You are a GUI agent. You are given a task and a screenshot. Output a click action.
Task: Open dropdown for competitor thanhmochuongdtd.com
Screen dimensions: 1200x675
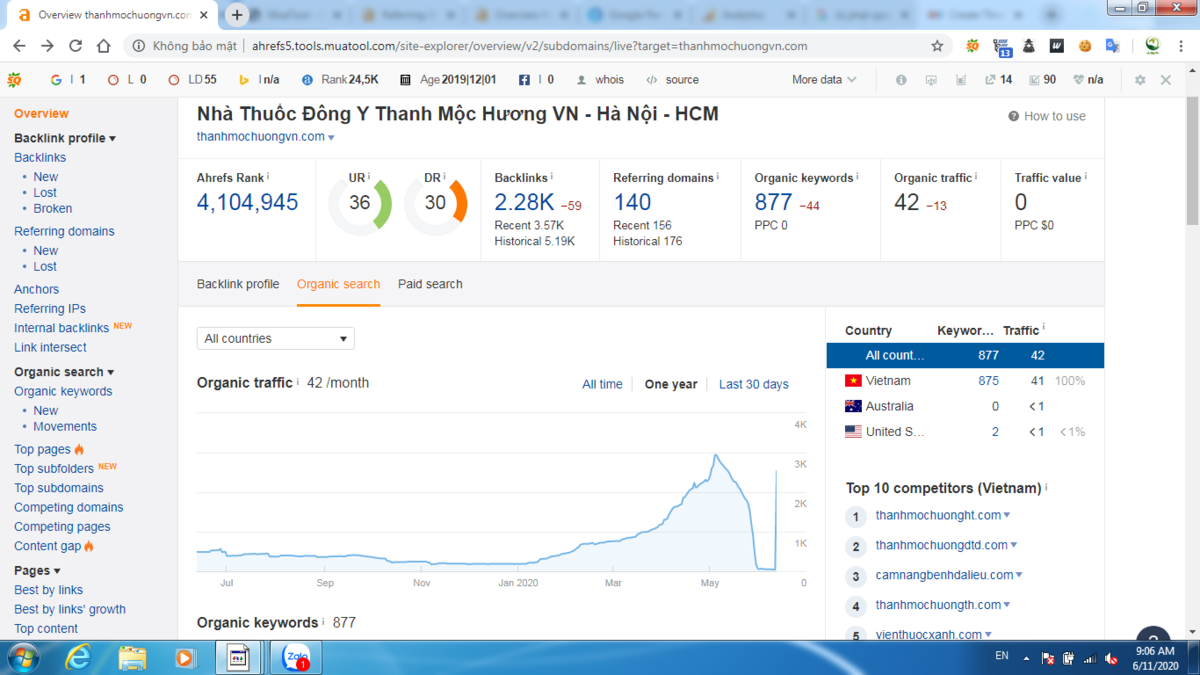coord(1014,546)
